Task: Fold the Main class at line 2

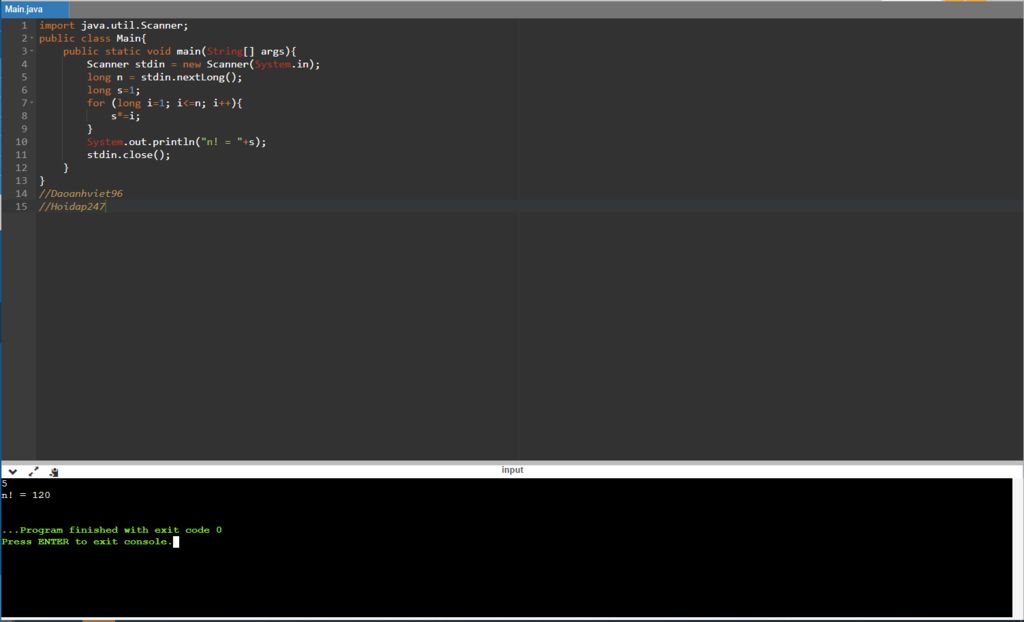Action: click(32, 38)
